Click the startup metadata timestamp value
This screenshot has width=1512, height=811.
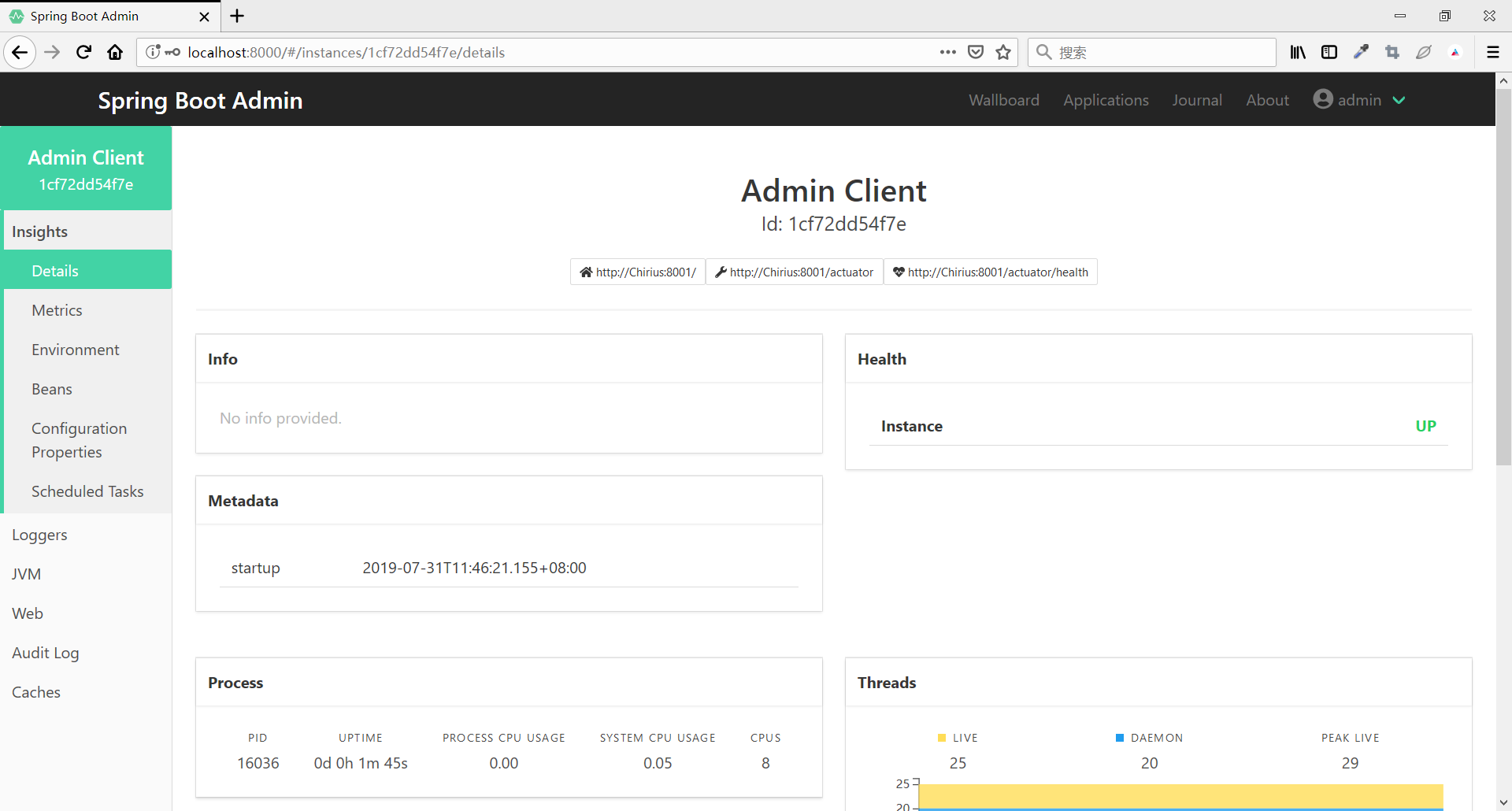coord(474,568)
